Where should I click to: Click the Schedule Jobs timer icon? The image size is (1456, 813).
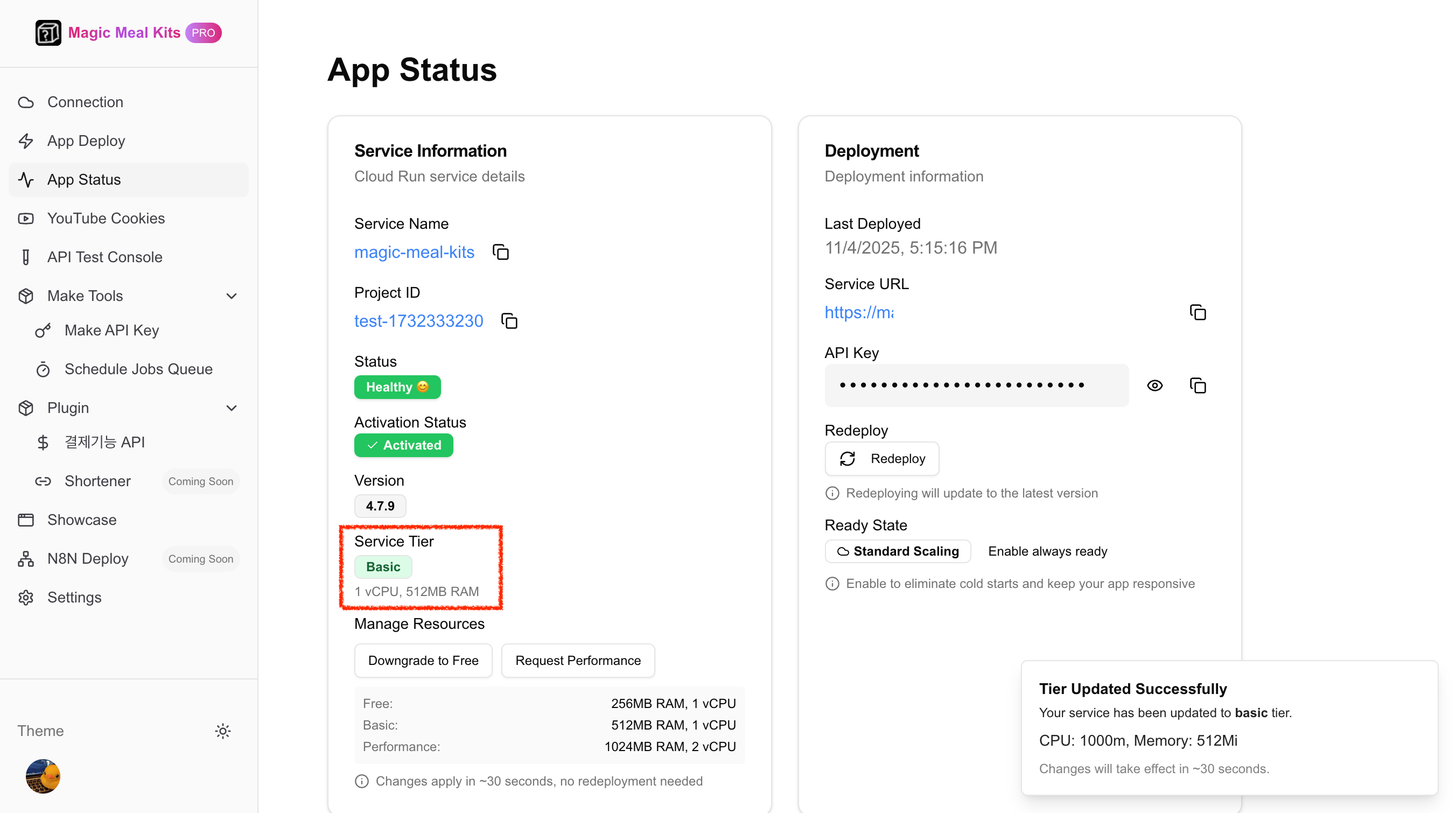click(x=43, y=369)
